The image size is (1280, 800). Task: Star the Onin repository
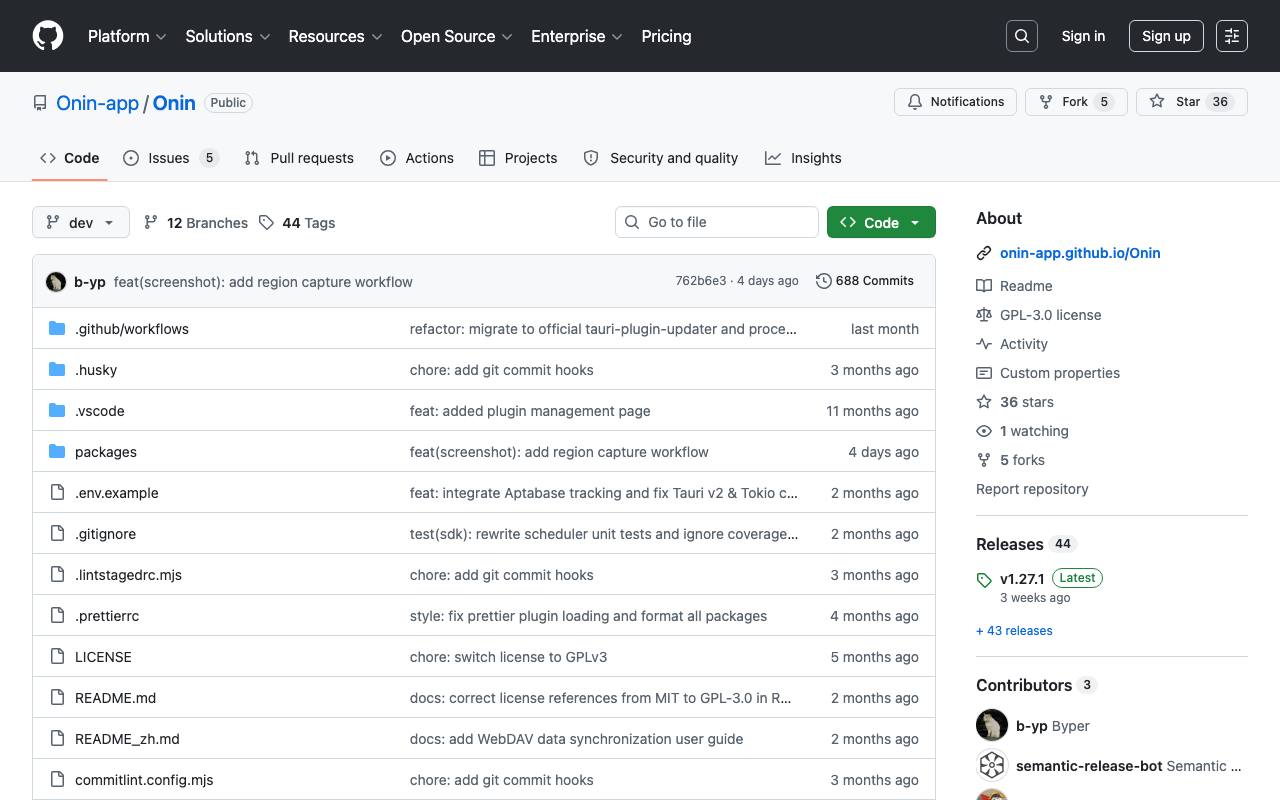tap(1192, 102)
